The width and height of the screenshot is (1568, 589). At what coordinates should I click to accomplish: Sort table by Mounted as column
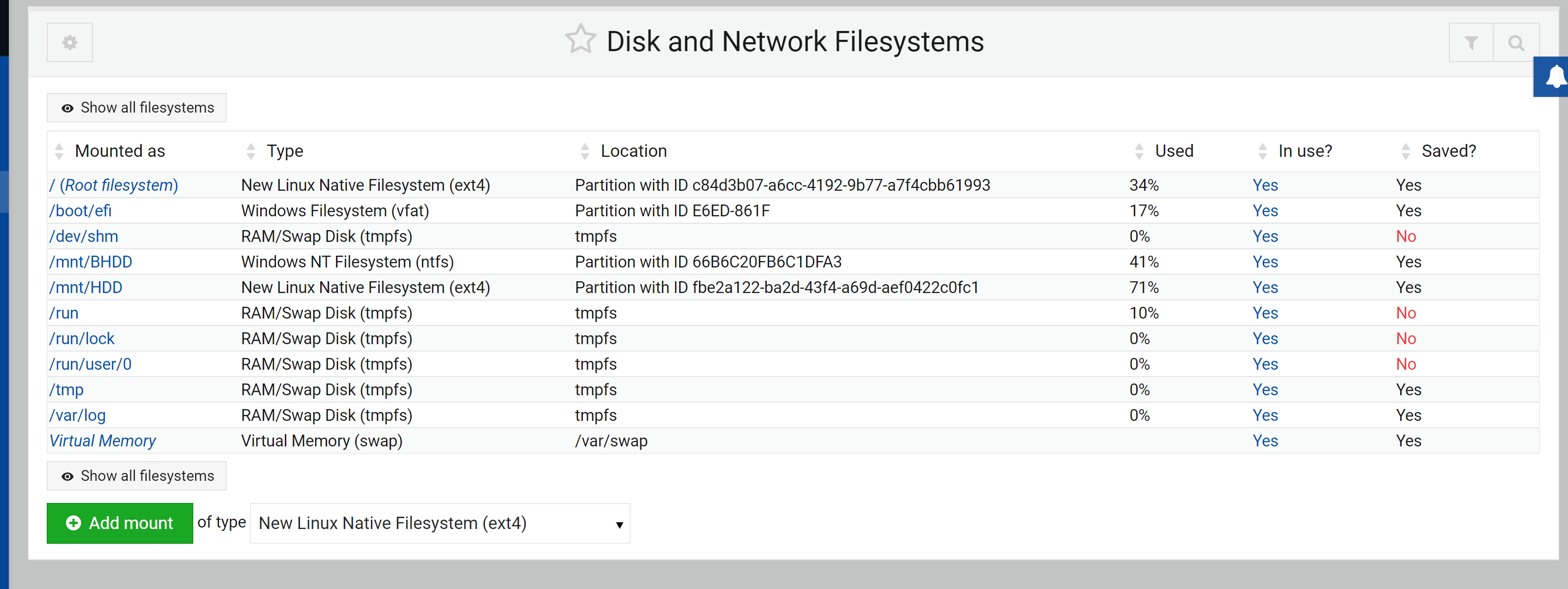120,151
